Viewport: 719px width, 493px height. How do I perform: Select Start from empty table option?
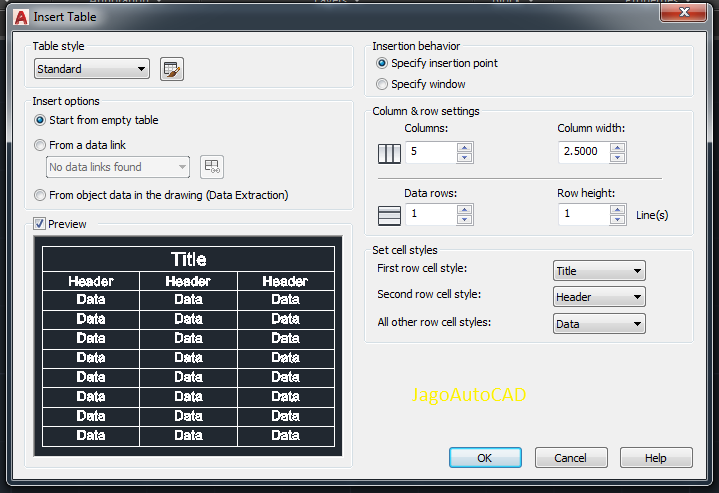pyautogui.click(x=96, y=120)
